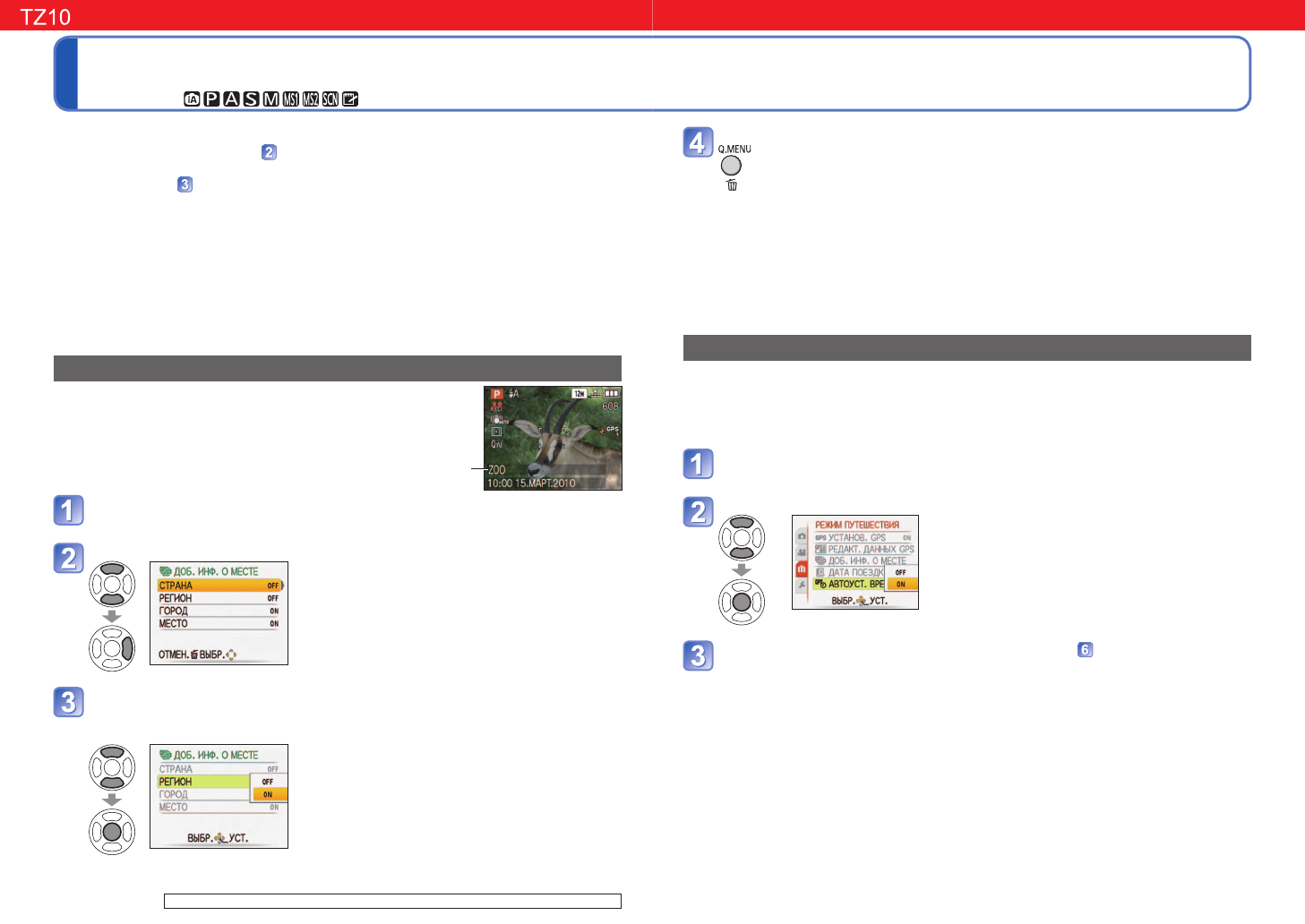This screenshot has width=1305, height=924.
Task: Select the SCN scene mode icon
Action: 331,99
